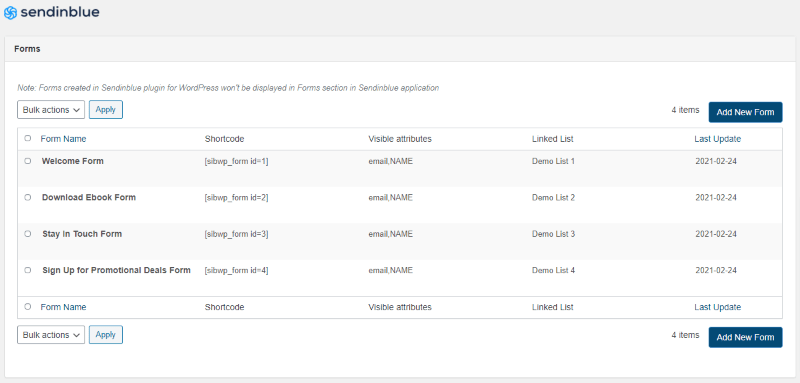This screenshot has height=383, width=800.
Task: Sort by Form Name in footer row
Action: 63,307
